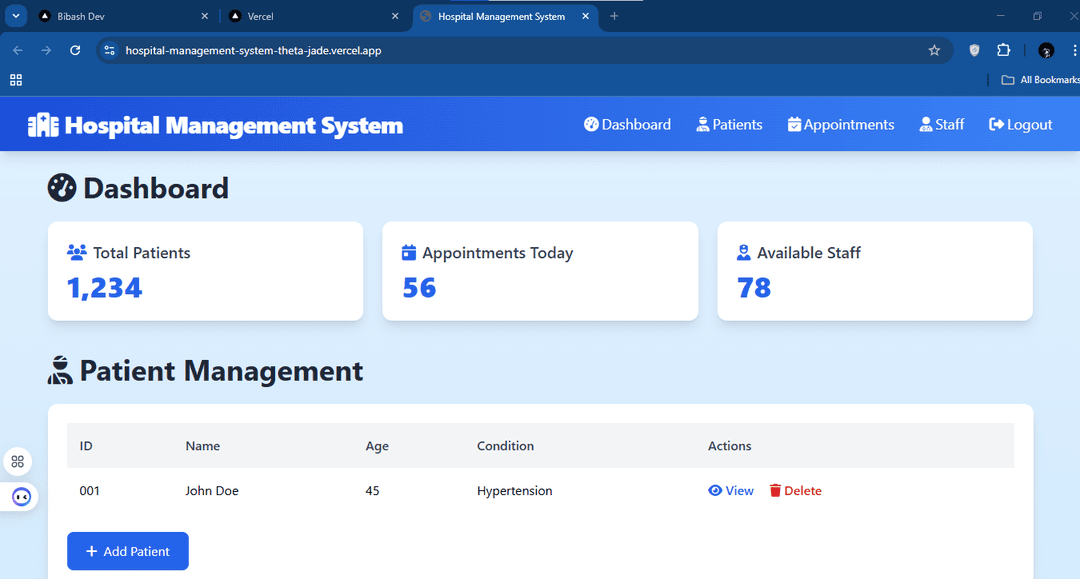The width and height of the screenshot is (1080, 579).
Task: Open the Staff nav link
Action: point(942,125)
